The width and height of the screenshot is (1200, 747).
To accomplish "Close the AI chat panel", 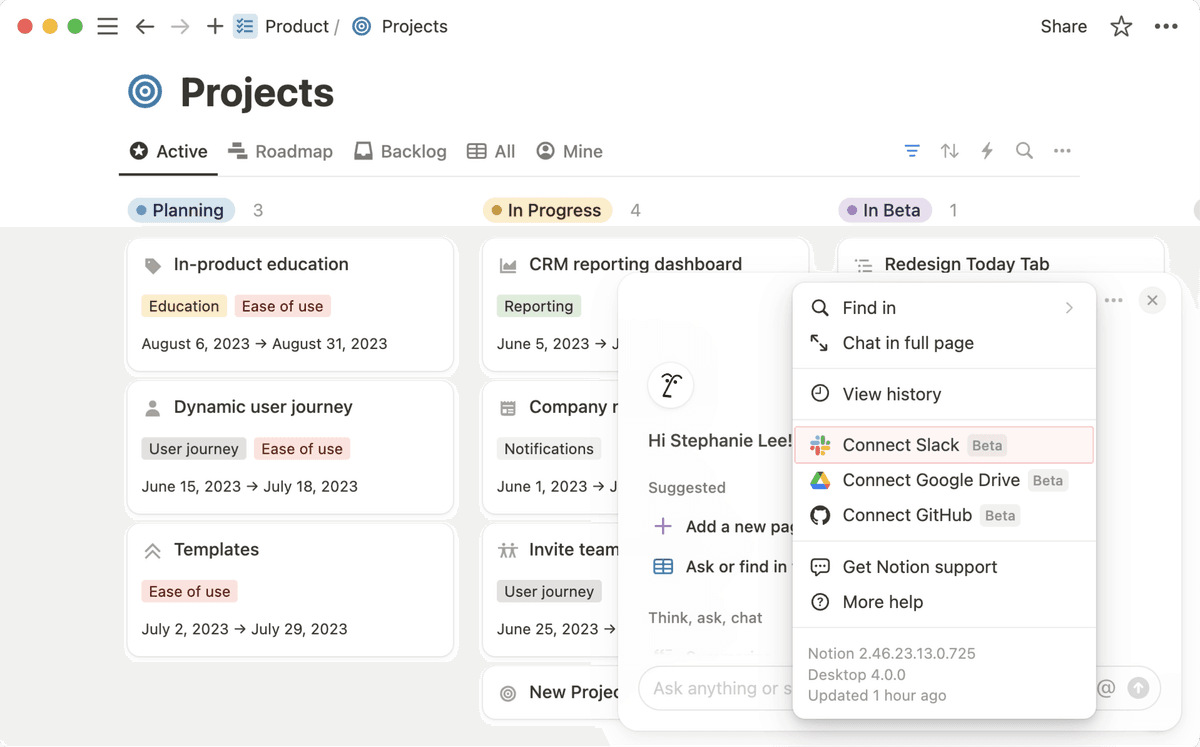I will click(1152, 300).
